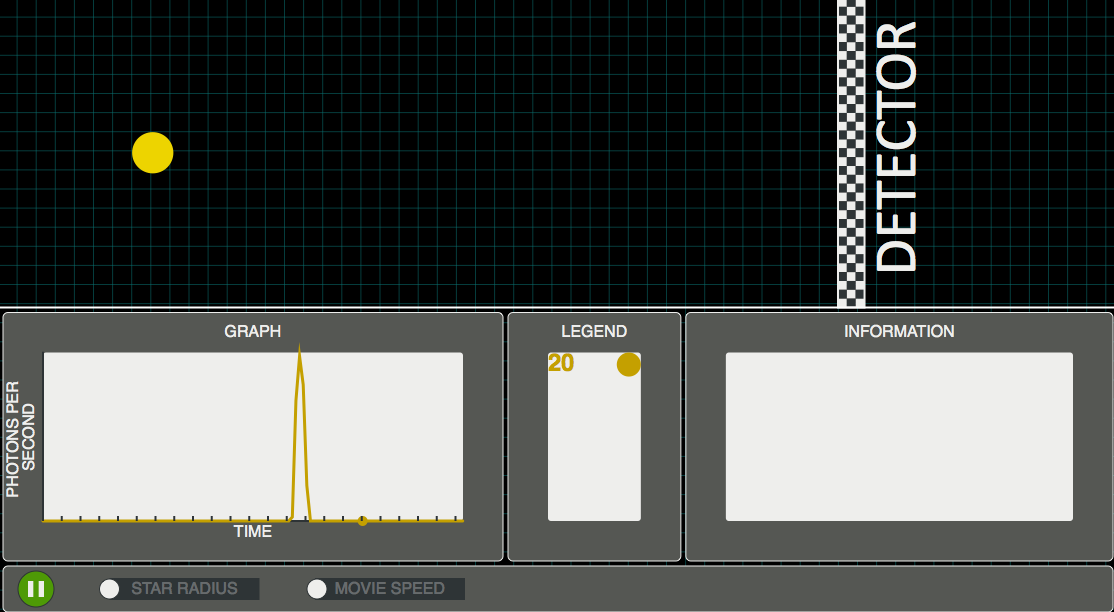This screenshot has width=1114, height=612.
Task: Click the vertical DETECTOR text label
Action: tap(896, 147)
